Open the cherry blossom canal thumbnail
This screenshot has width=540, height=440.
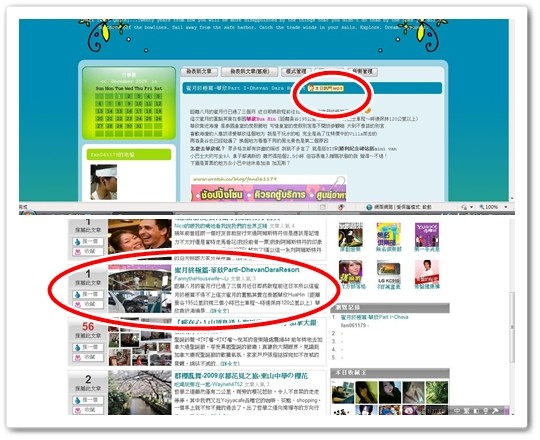pos(140,393)
